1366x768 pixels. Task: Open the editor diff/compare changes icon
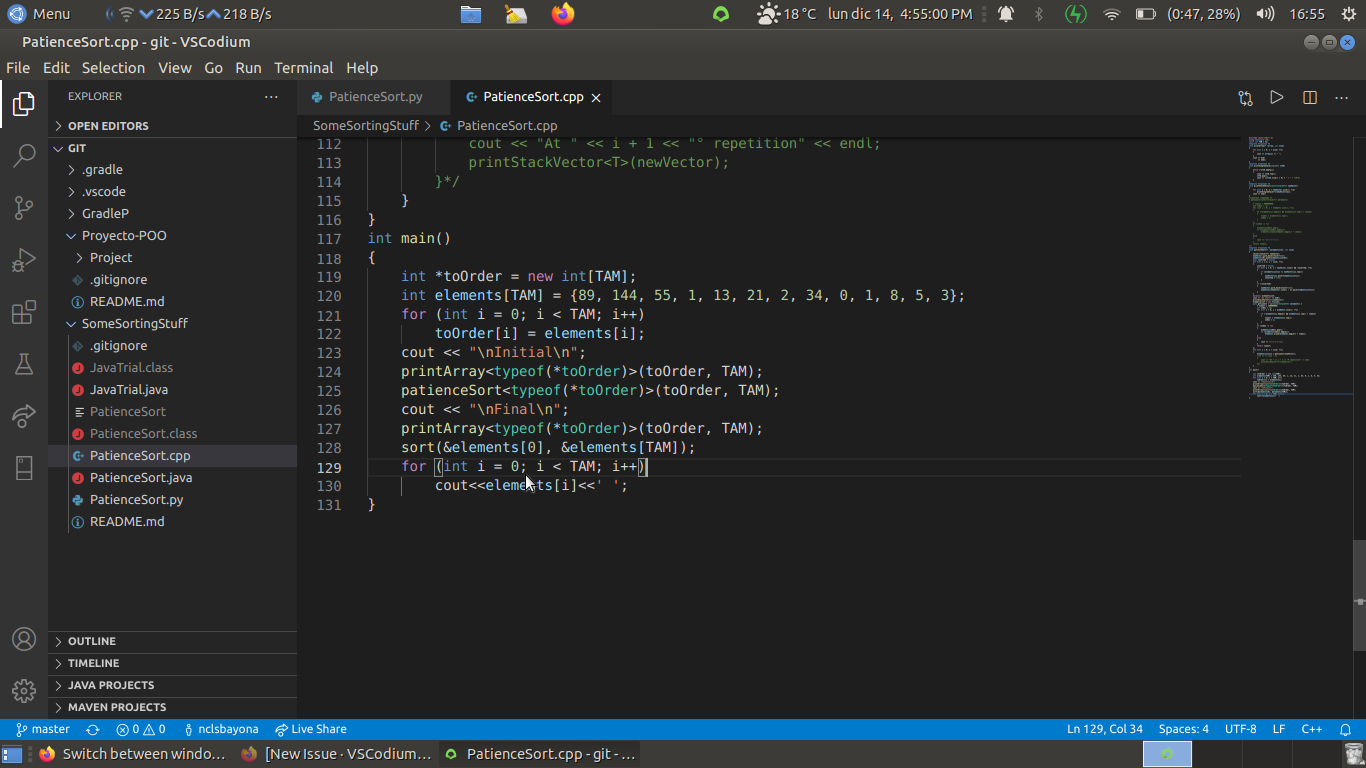1244,97
